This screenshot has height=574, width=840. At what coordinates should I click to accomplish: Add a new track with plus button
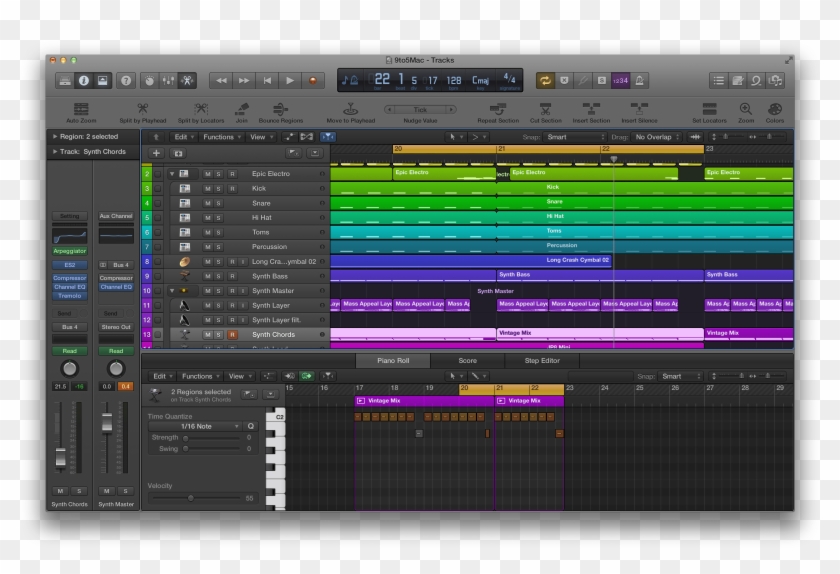pyautogui.click(x=156, y=153)
